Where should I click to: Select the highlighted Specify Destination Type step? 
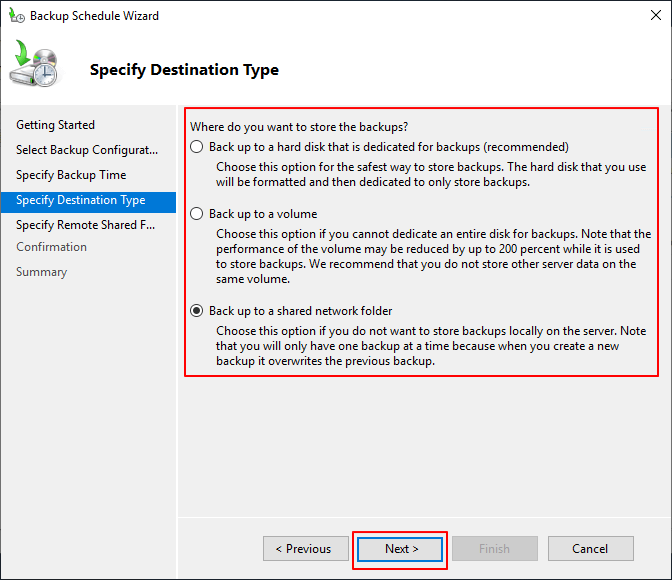coord(81,200)
